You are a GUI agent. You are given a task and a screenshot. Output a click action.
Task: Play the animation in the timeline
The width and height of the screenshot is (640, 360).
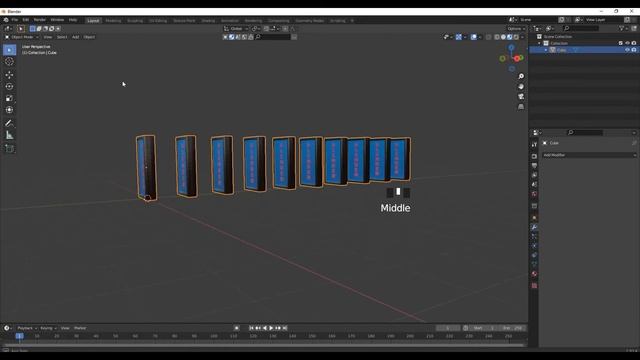tap(271, 328)
